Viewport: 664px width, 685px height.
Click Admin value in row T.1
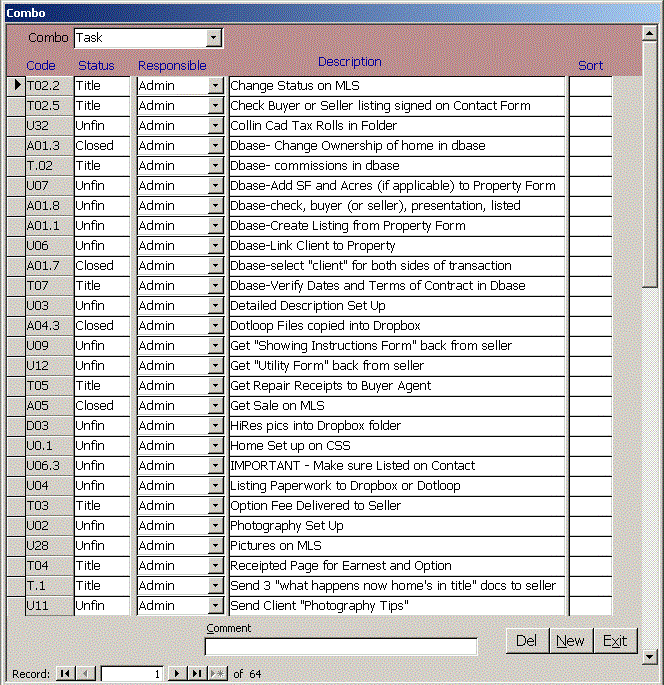pyautogui.click(x=173, y=586)
